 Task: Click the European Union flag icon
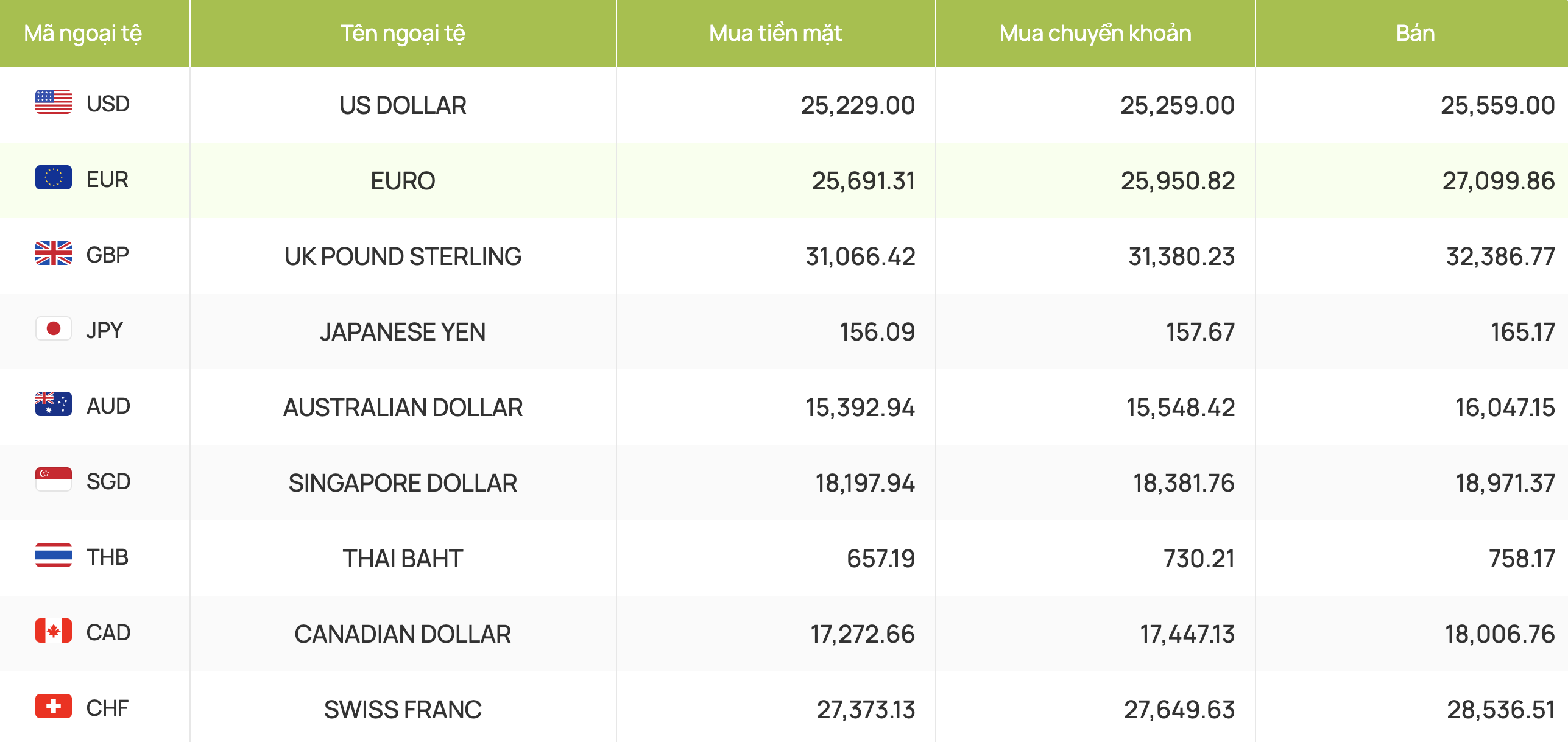tap(54, 178)
